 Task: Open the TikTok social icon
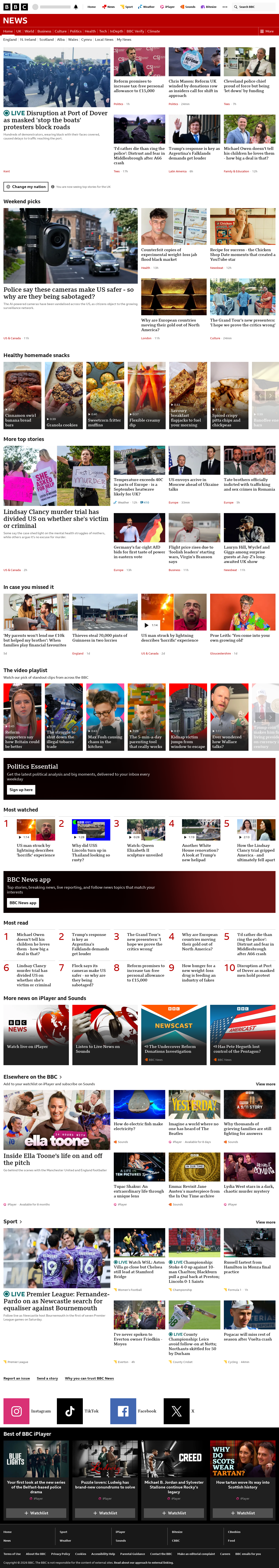tap(70, 1411)
